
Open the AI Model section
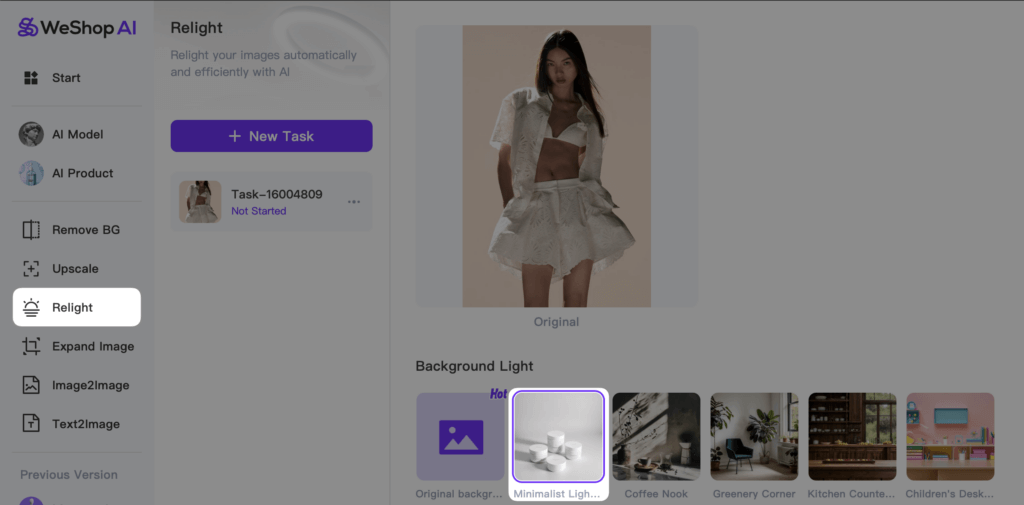coord(76,134)
